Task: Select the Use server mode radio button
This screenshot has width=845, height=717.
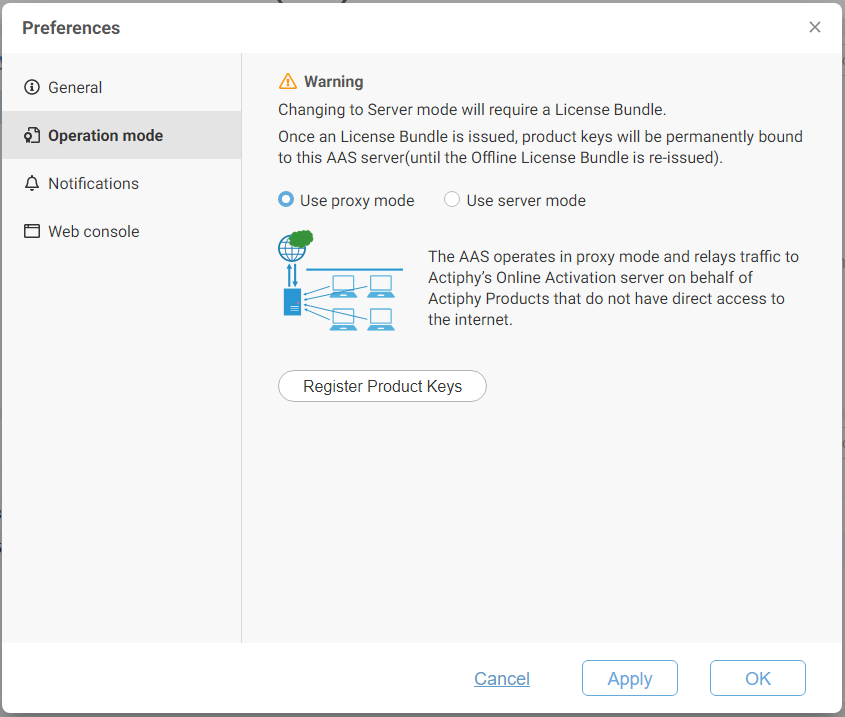Action: 452,199
